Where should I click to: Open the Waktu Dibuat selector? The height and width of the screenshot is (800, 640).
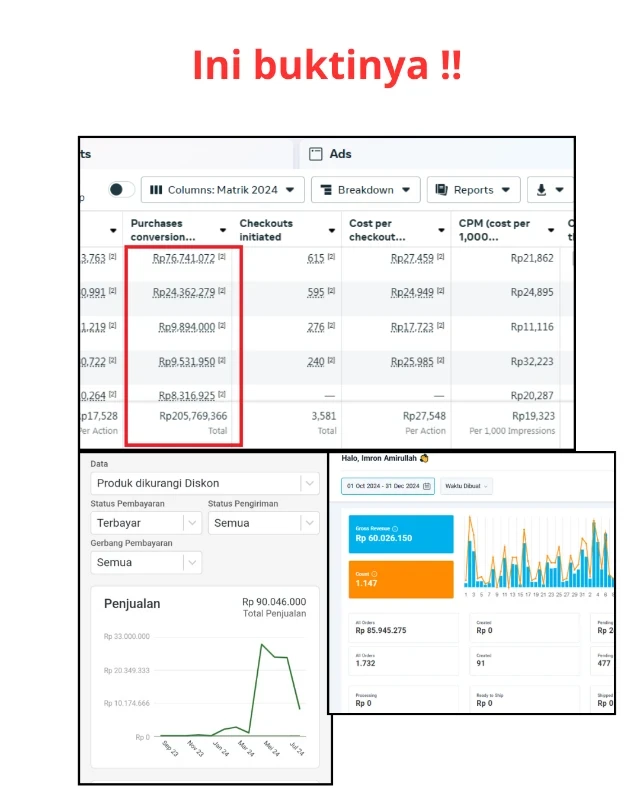466,486
